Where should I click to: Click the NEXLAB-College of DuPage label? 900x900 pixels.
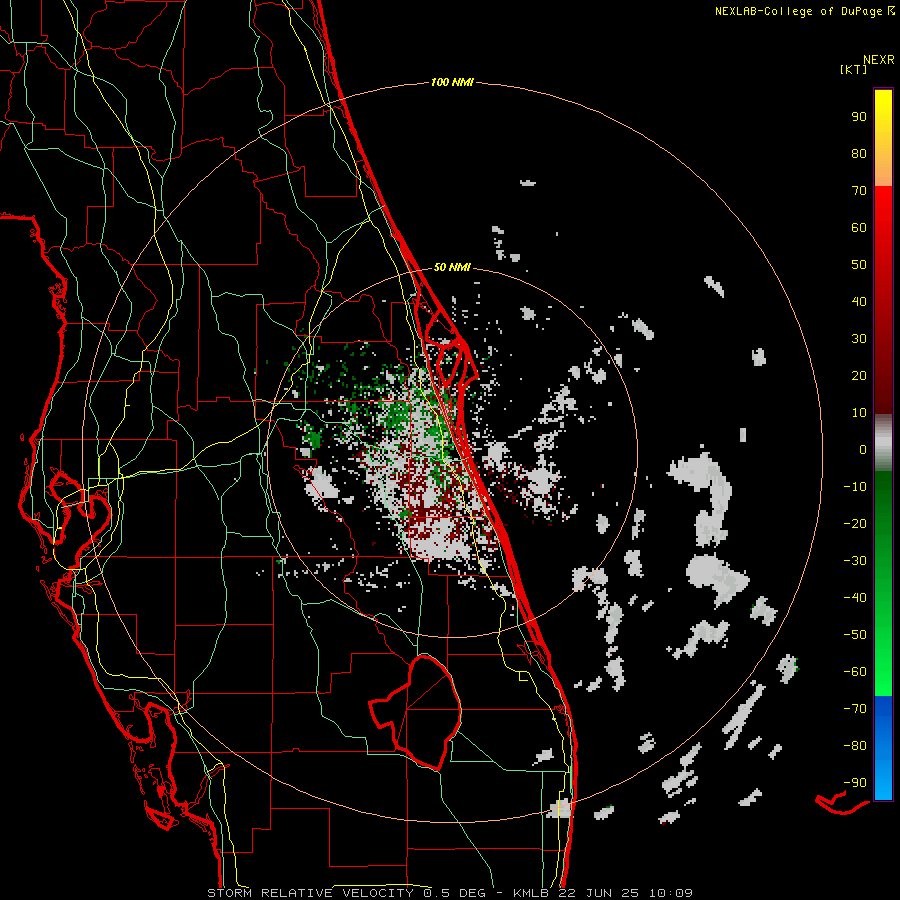799,11
